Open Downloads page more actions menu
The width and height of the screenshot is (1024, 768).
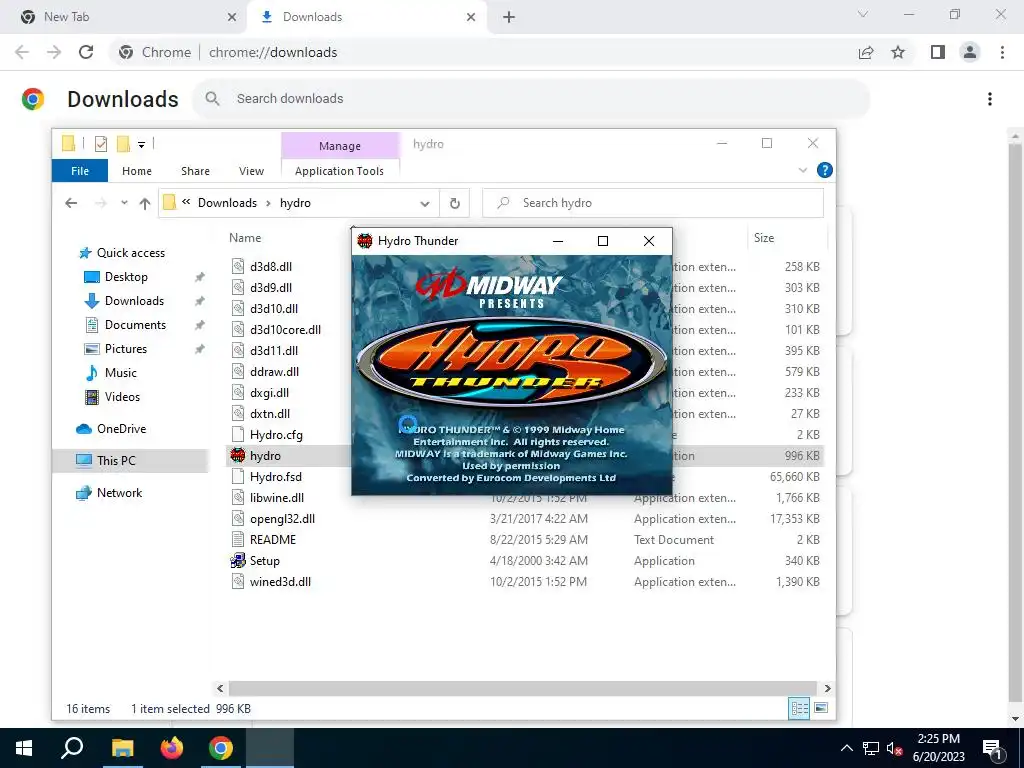(990, 99)
